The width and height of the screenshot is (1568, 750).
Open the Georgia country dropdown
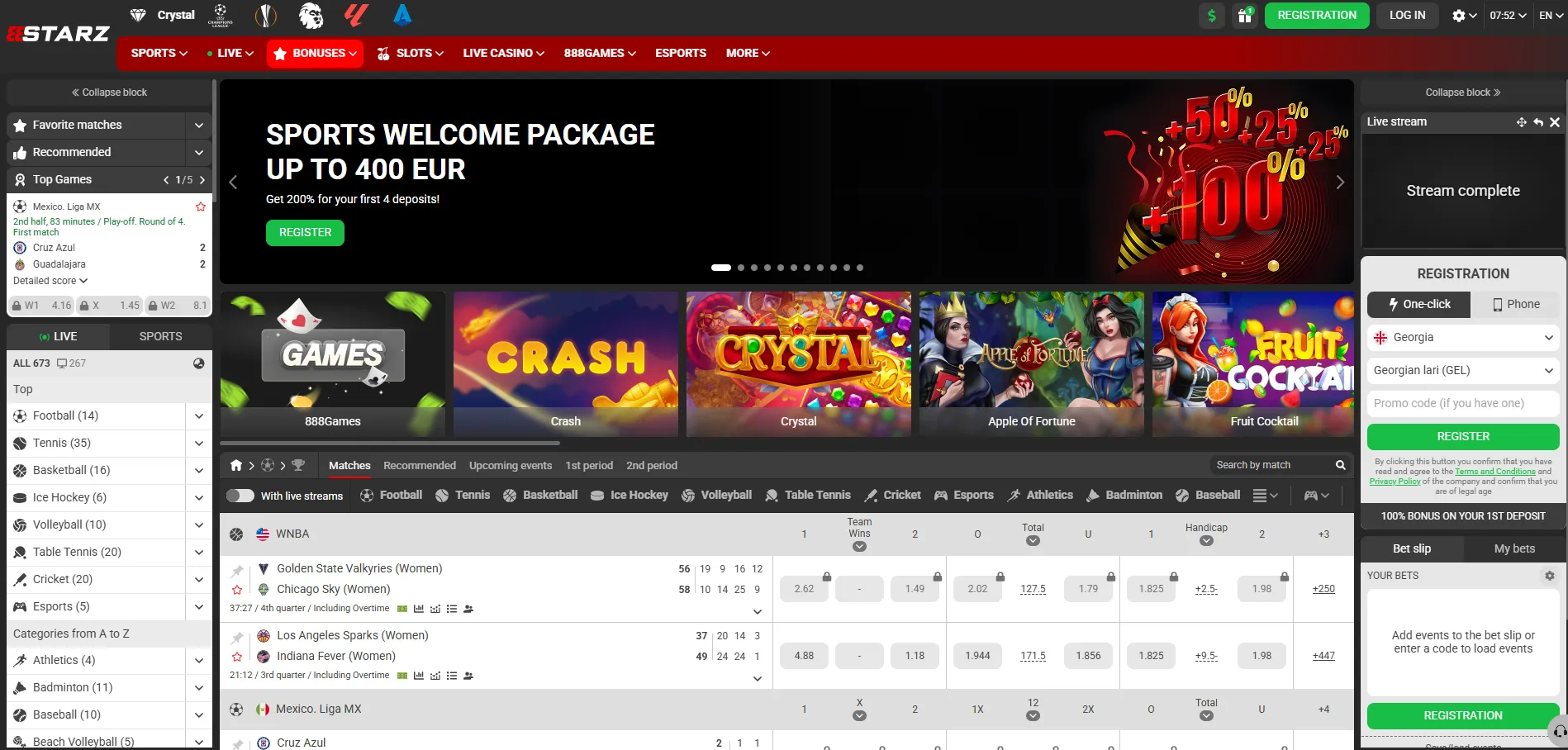tap(1463, 337)
